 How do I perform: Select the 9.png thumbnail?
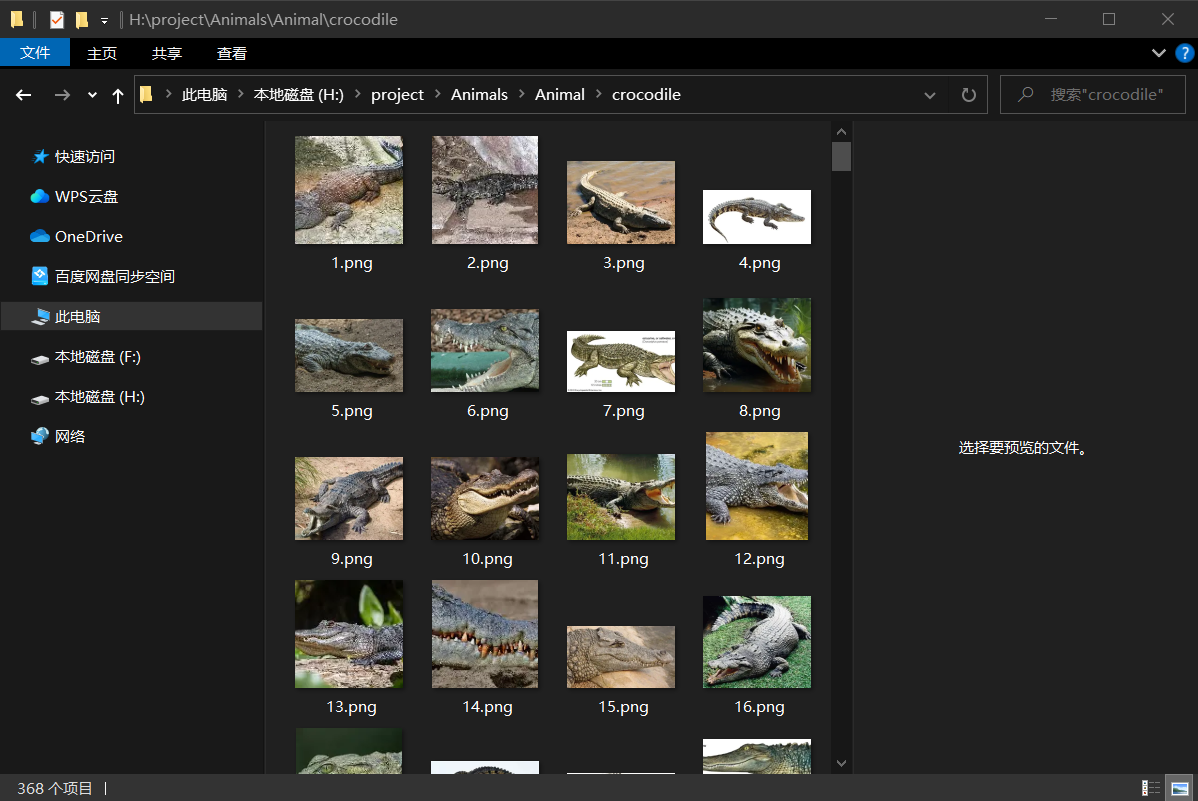tap(349, 498)
